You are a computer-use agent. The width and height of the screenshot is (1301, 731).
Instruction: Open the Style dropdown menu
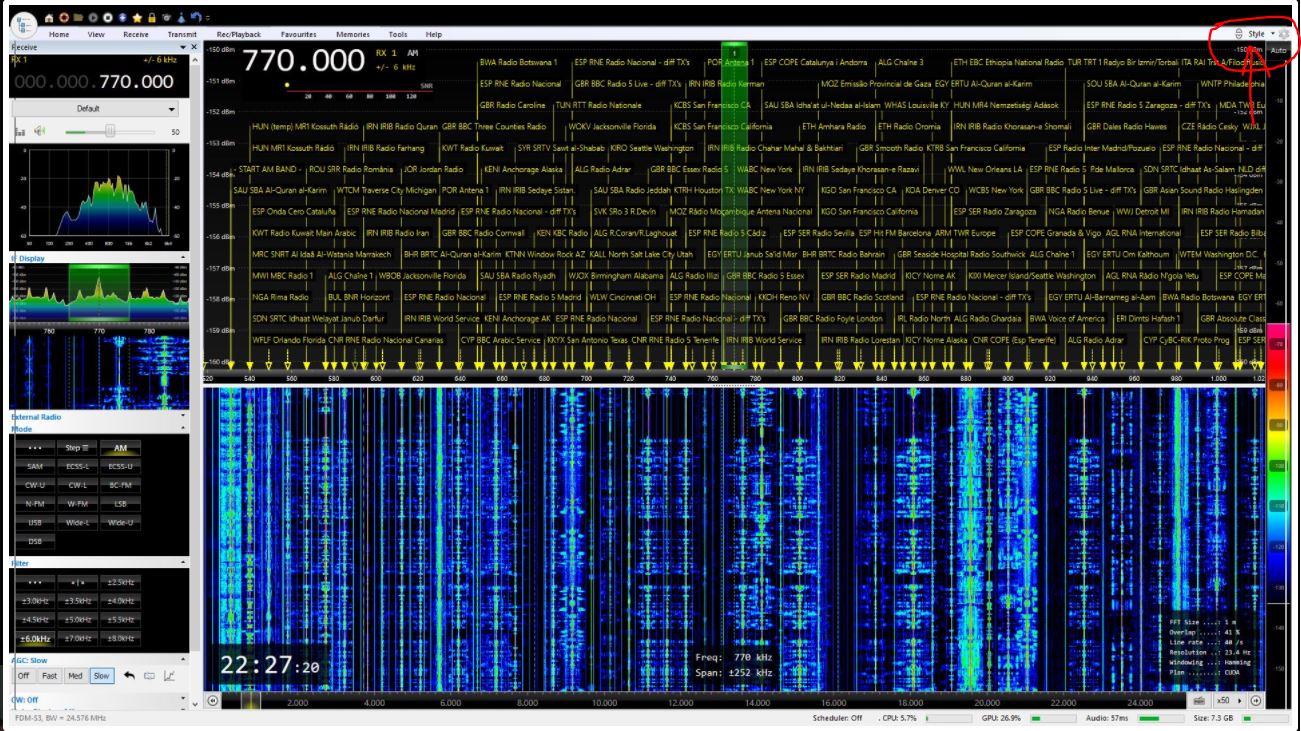(1259, 34)
